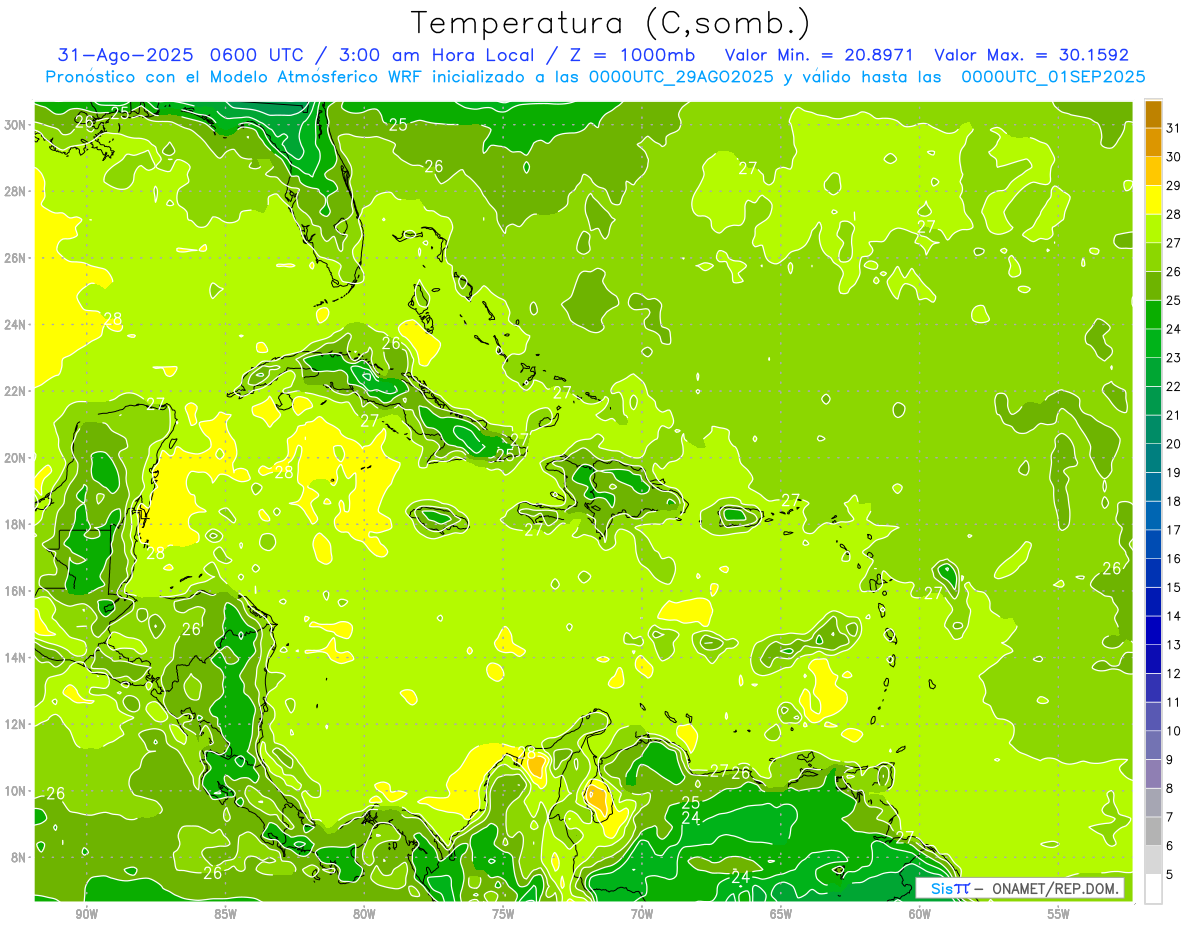This screenshot has height=927, width=1200.
Task: Click the 75W longitude axis label
Action: tap(503, 914)
